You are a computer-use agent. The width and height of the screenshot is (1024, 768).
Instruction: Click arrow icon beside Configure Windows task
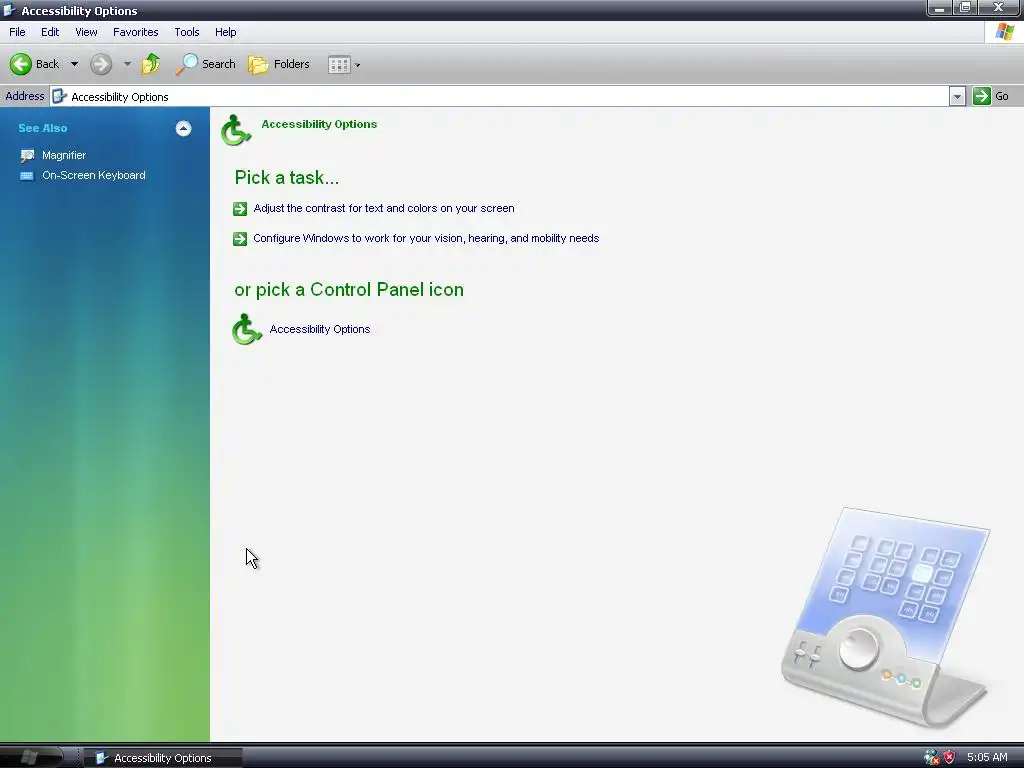point(240,238)
